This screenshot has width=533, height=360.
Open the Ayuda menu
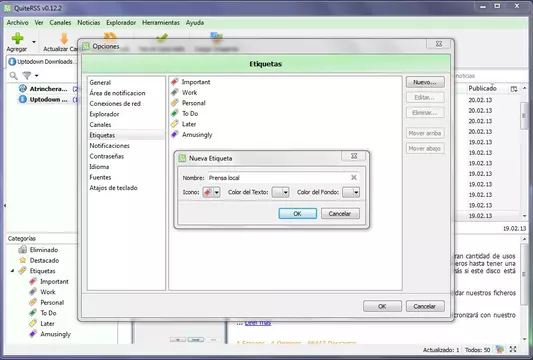195,22
